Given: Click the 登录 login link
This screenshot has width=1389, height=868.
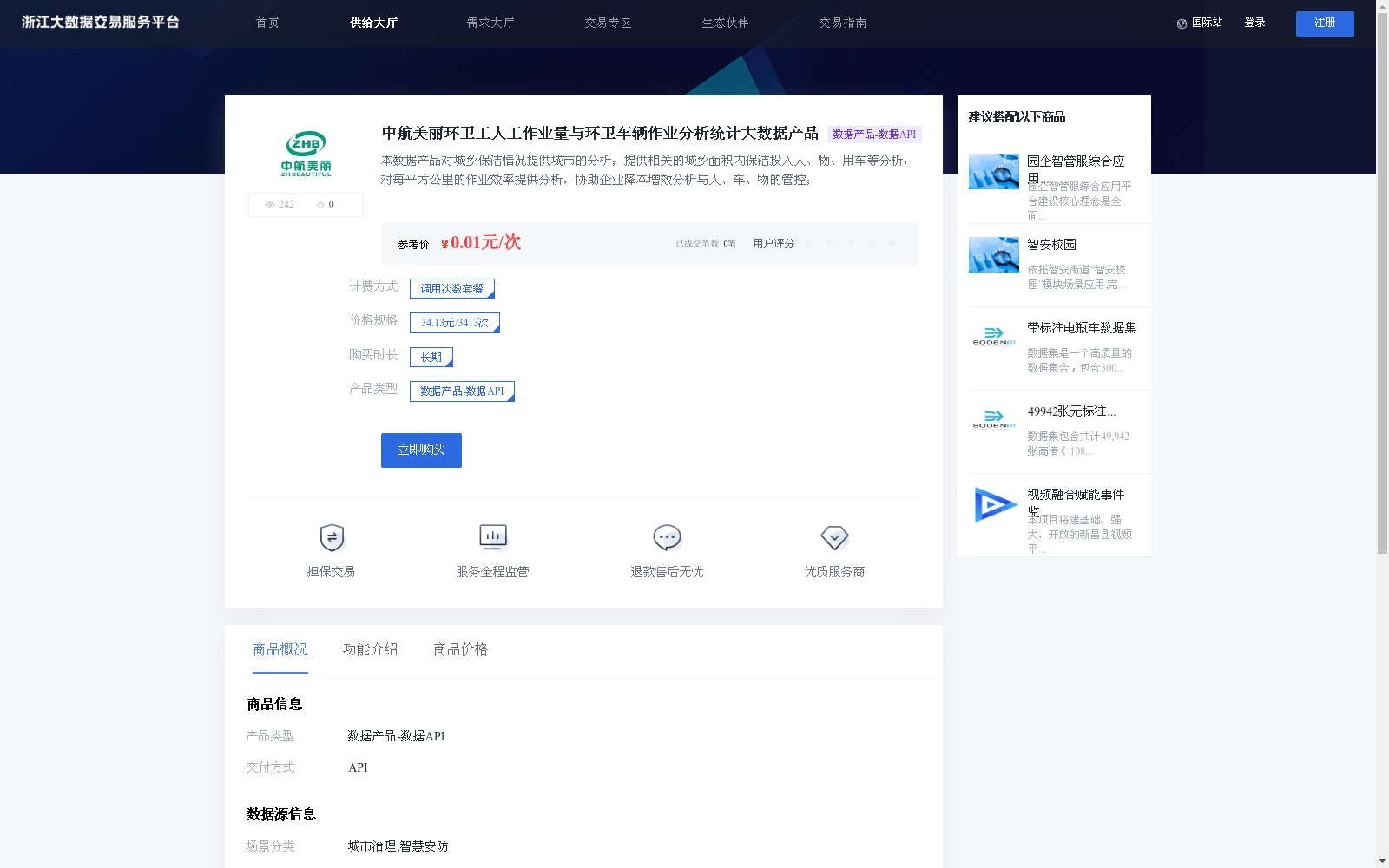Looking at the screenshot, I should tap(1254, 23).
